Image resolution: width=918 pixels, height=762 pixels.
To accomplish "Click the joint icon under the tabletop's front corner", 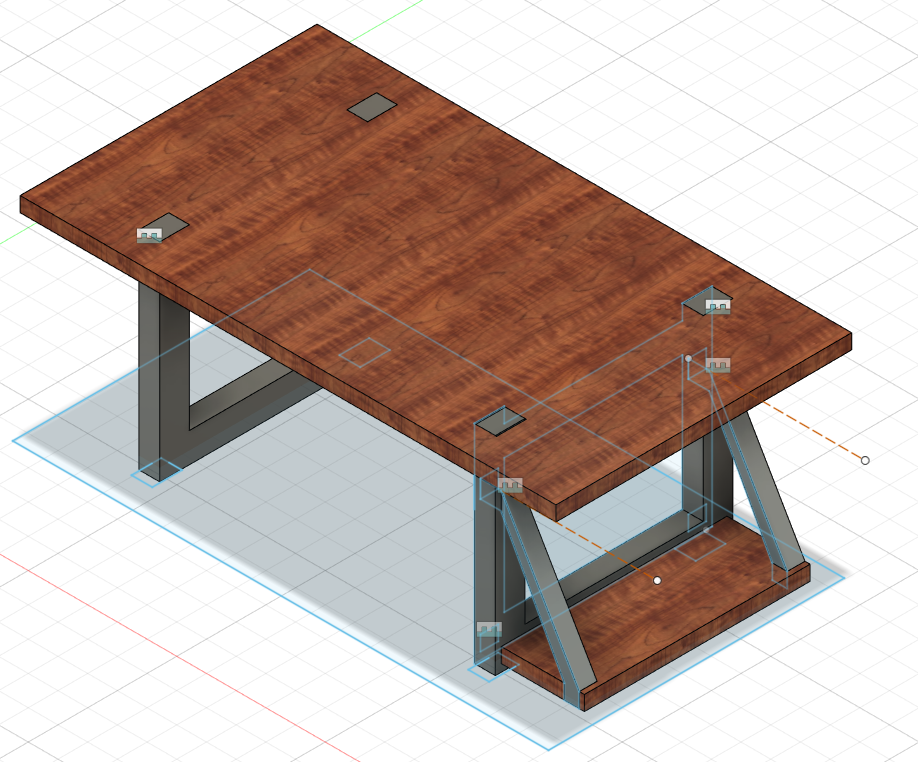I will [x=509, y=485].
